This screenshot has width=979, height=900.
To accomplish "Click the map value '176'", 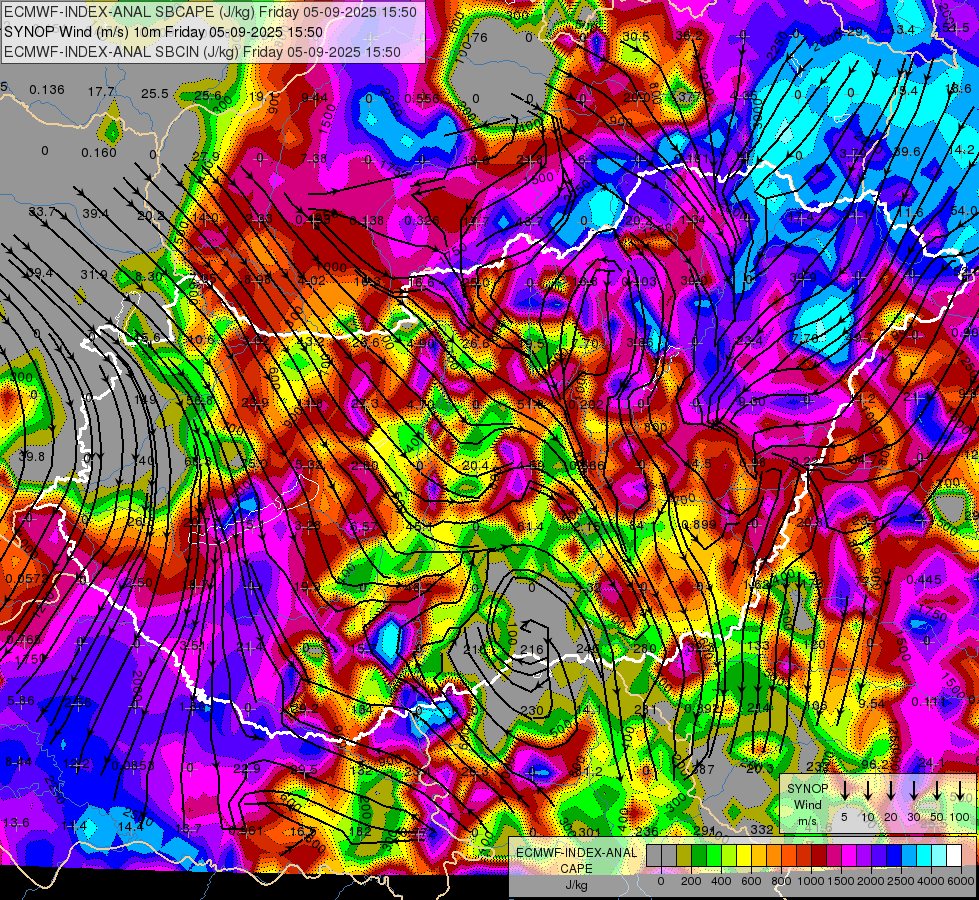I will pyautogui.click(x=476, y=37).
